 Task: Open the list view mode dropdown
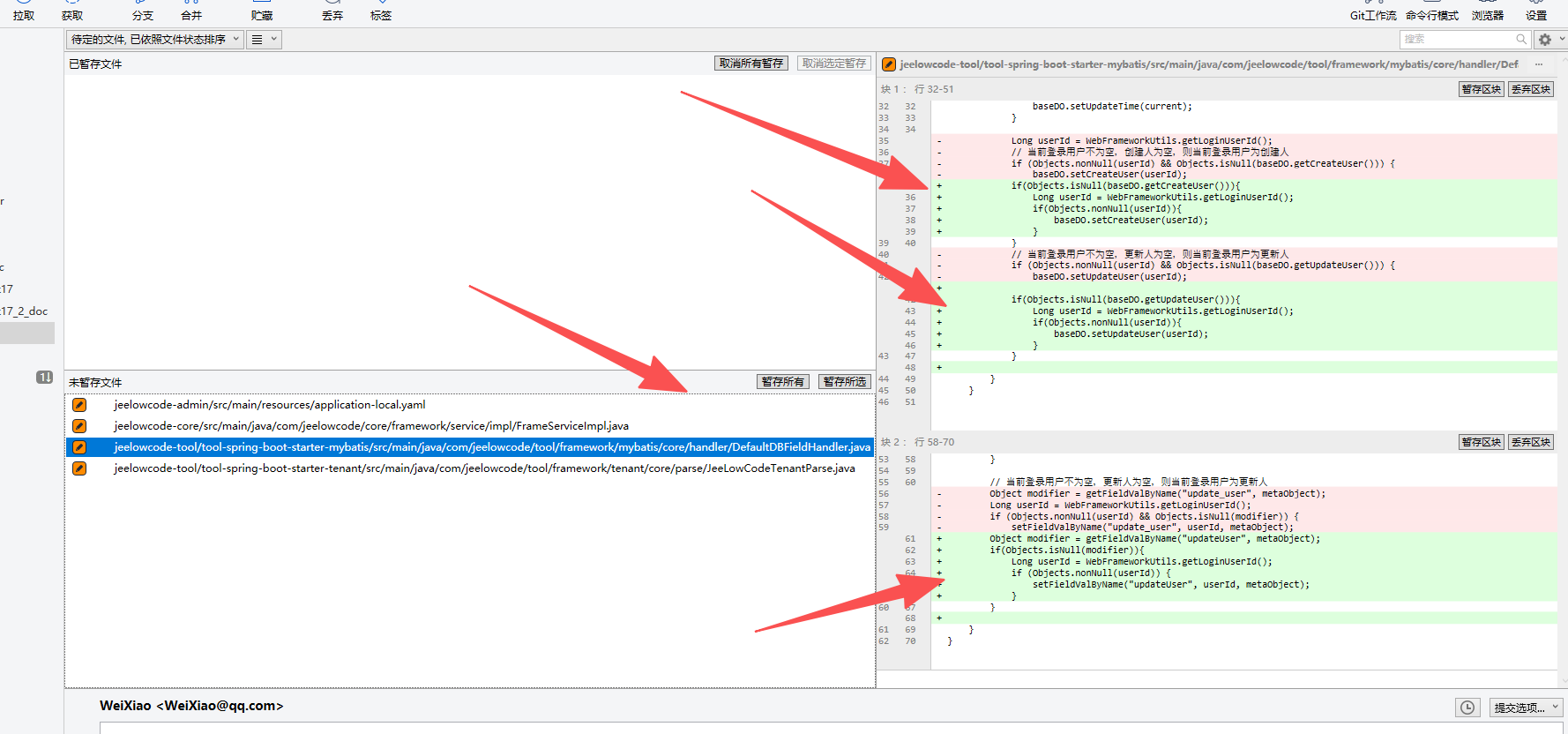point(264,40)
